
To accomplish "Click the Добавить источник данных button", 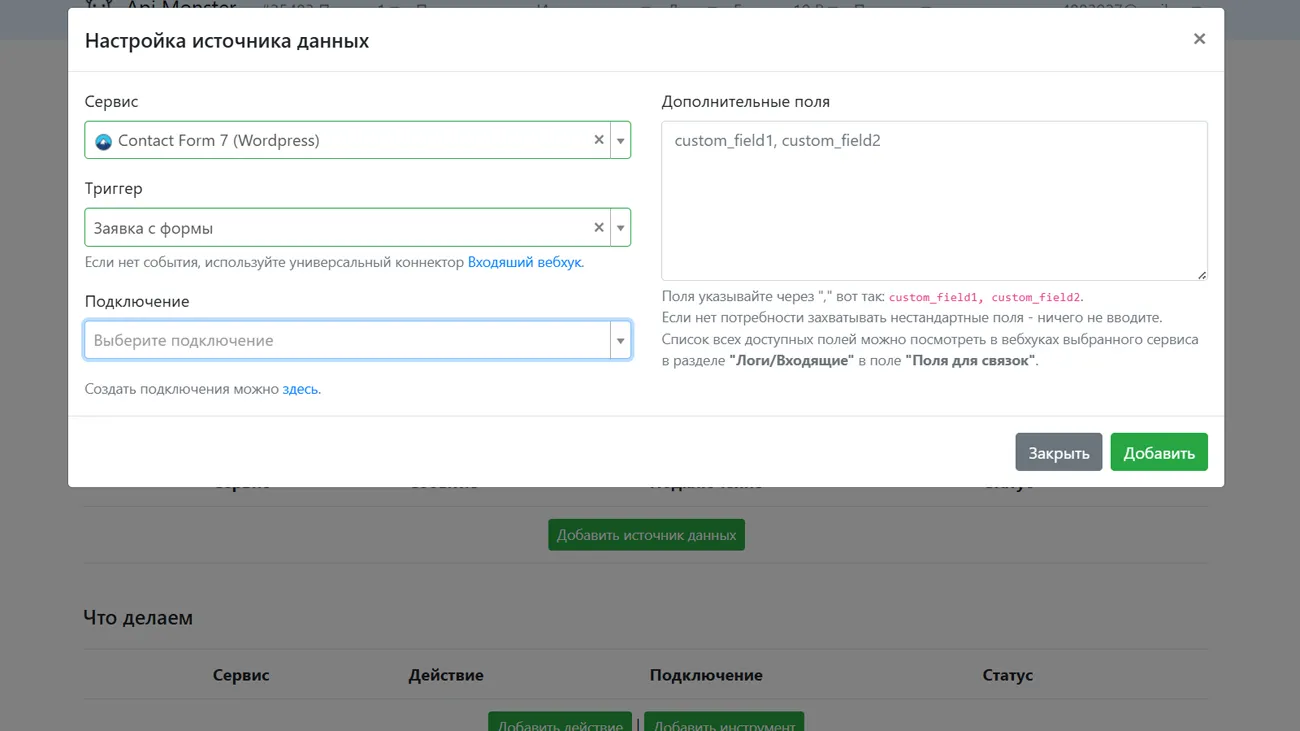I will [x=646, y=535].
